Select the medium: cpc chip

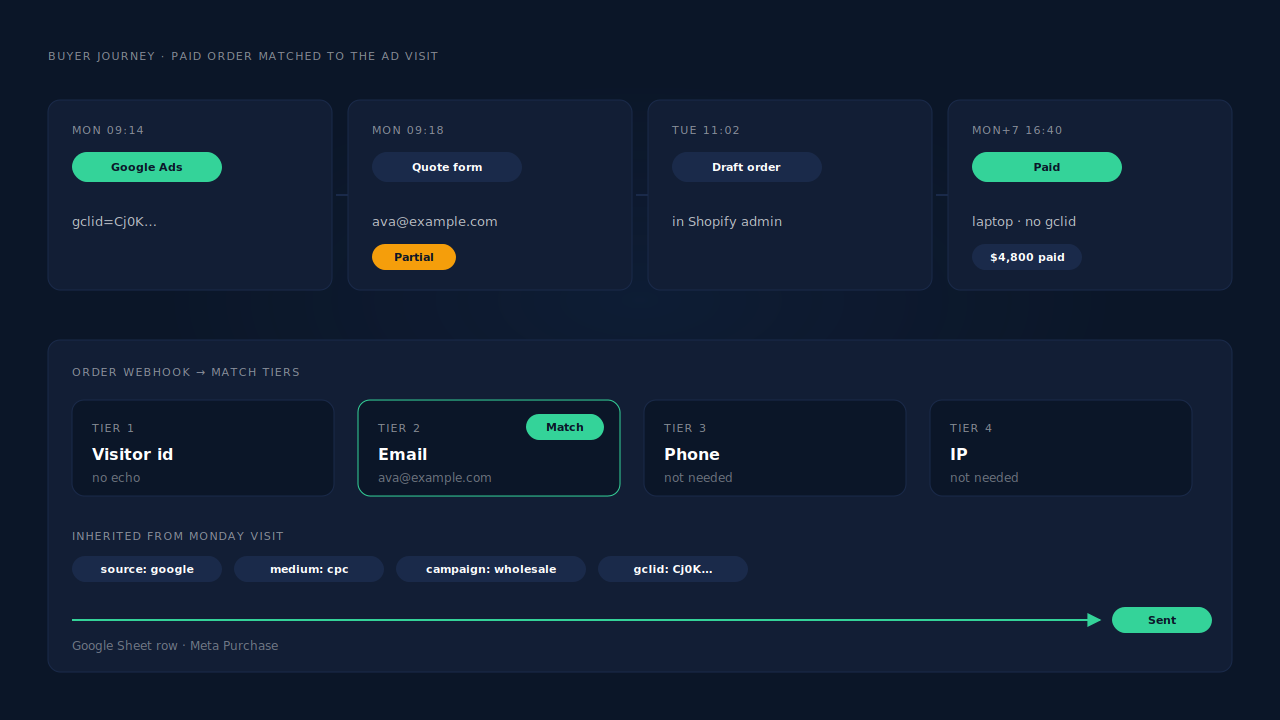tap(309, 569)
